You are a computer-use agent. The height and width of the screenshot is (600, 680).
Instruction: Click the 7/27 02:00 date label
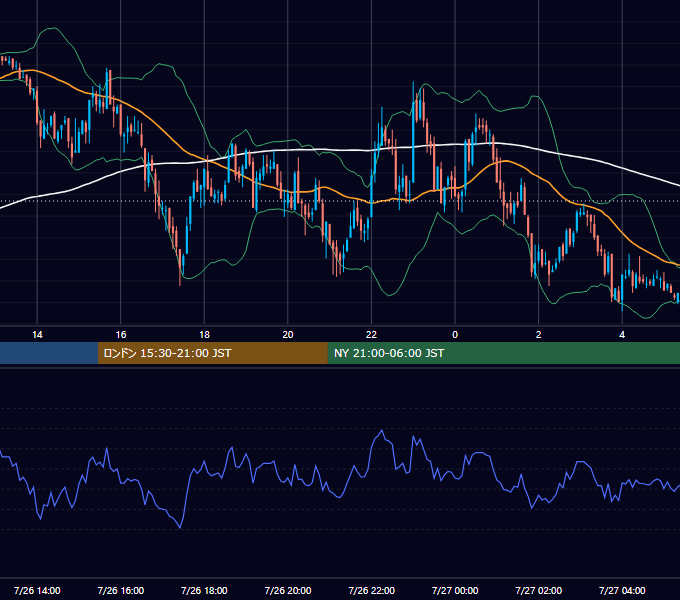tap(539, 590)
